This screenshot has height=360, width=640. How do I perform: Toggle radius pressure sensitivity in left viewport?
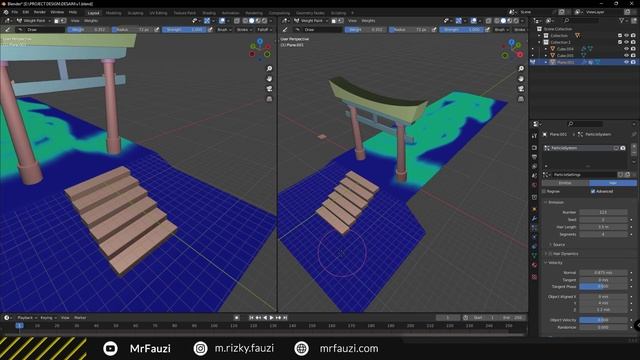(x=157, y=29)
